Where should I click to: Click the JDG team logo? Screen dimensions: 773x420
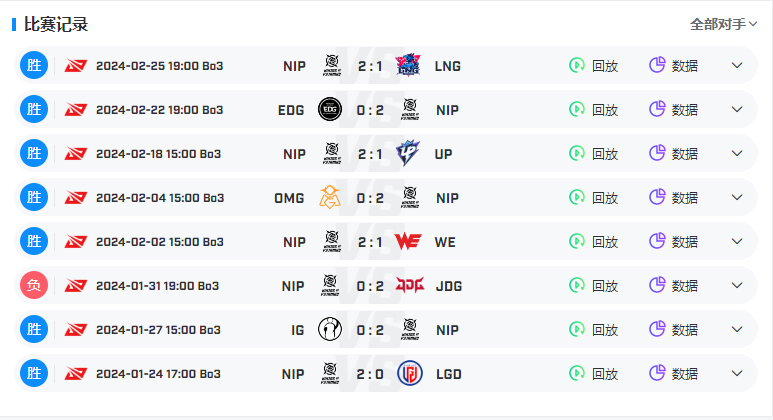click(x=410, y=285)
